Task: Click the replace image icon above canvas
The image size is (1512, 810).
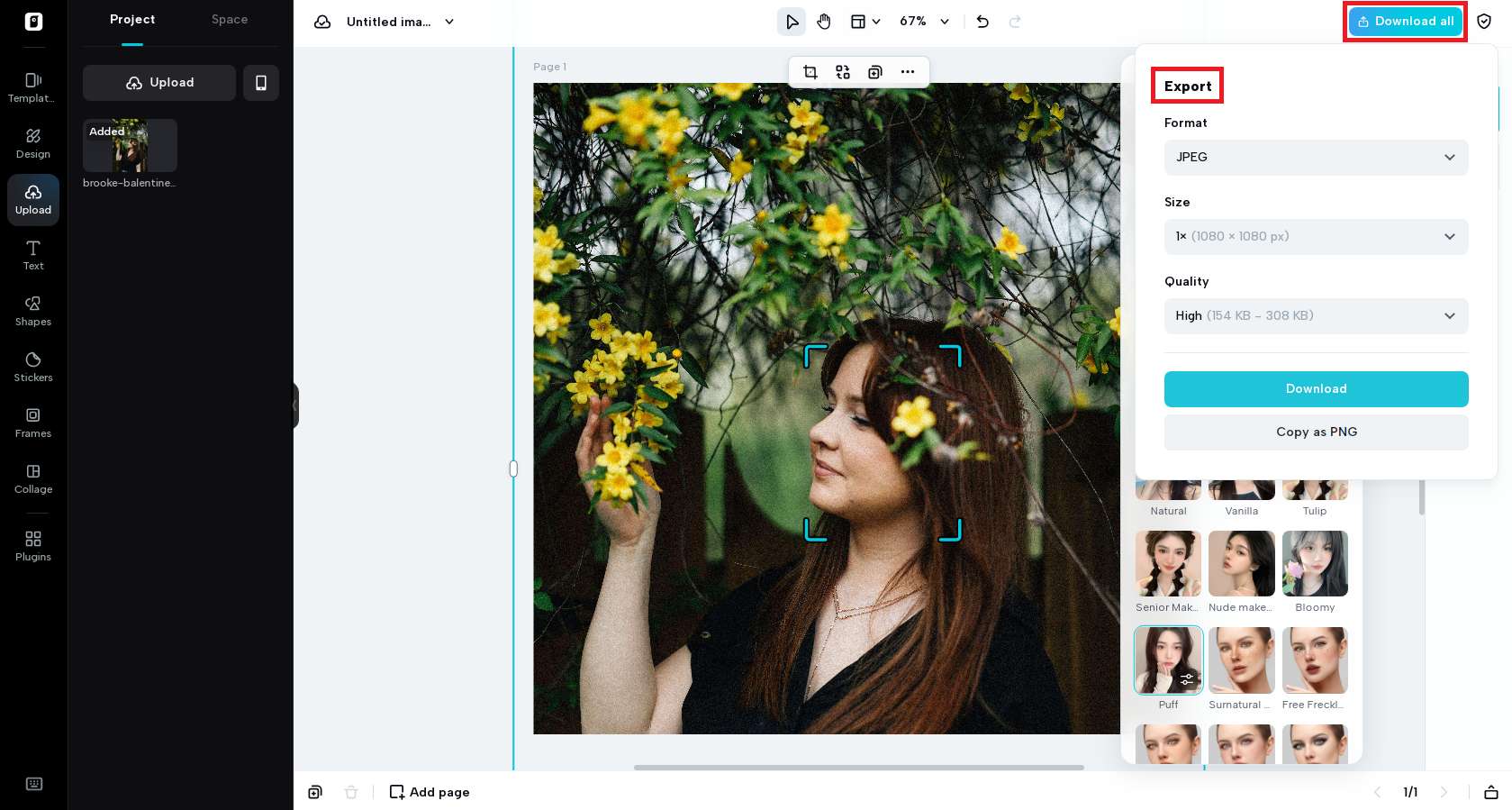Action: (x=843, y=72)
